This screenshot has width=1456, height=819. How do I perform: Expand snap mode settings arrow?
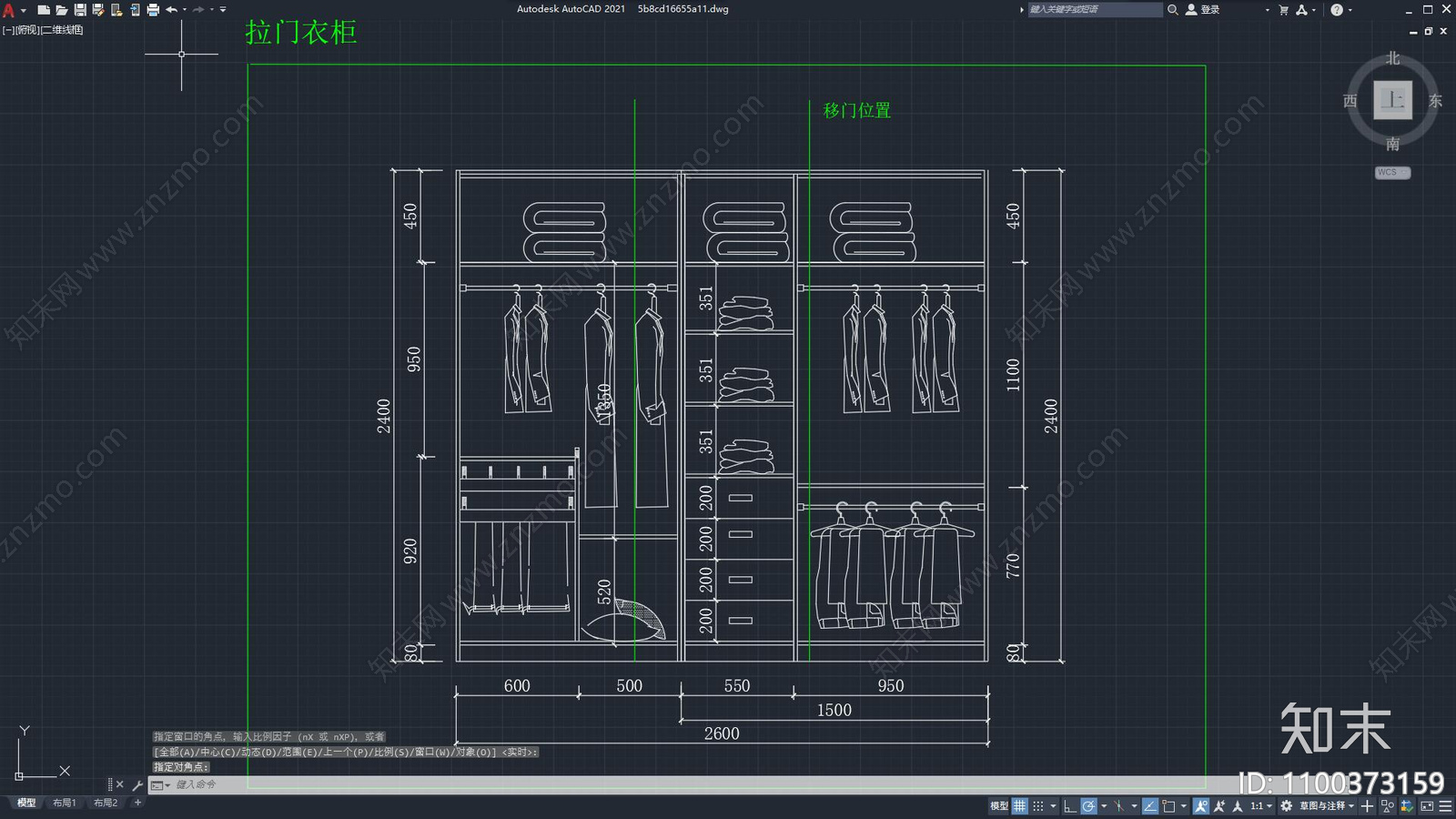pyautogui.click(x=1053, y=806)
